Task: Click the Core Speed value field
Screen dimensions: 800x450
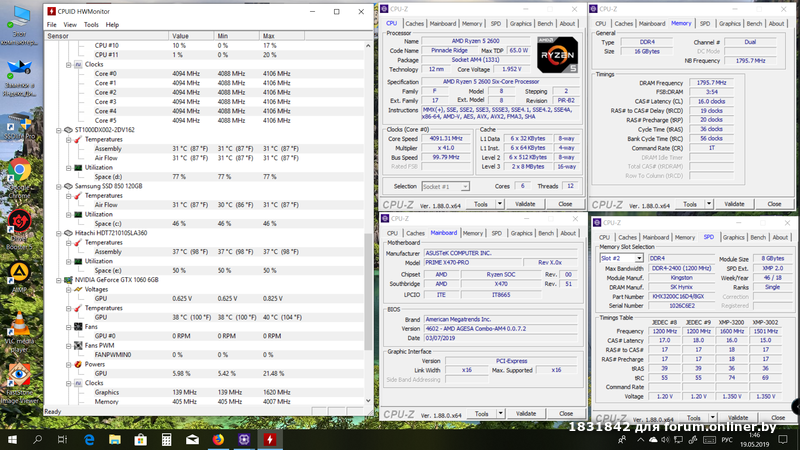Action: [445, 139]
